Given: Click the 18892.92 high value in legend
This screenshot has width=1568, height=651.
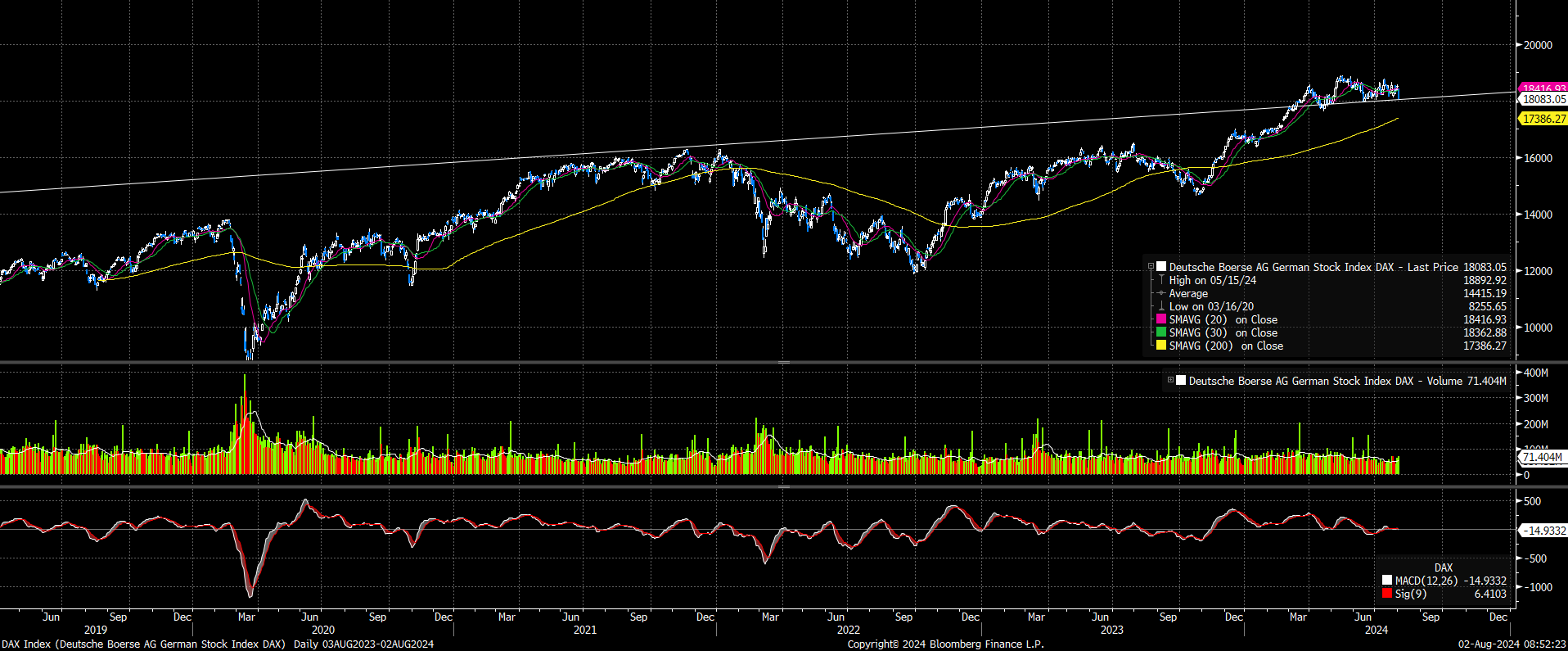Looking at the screenshot, I should tap(1485, 280).
